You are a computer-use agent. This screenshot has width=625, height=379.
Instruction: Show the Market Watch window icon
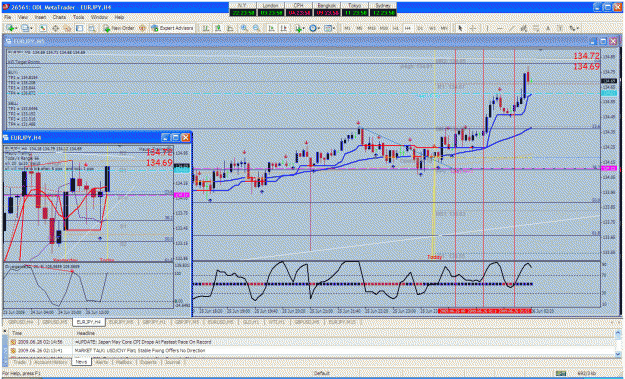coord(43,28)
